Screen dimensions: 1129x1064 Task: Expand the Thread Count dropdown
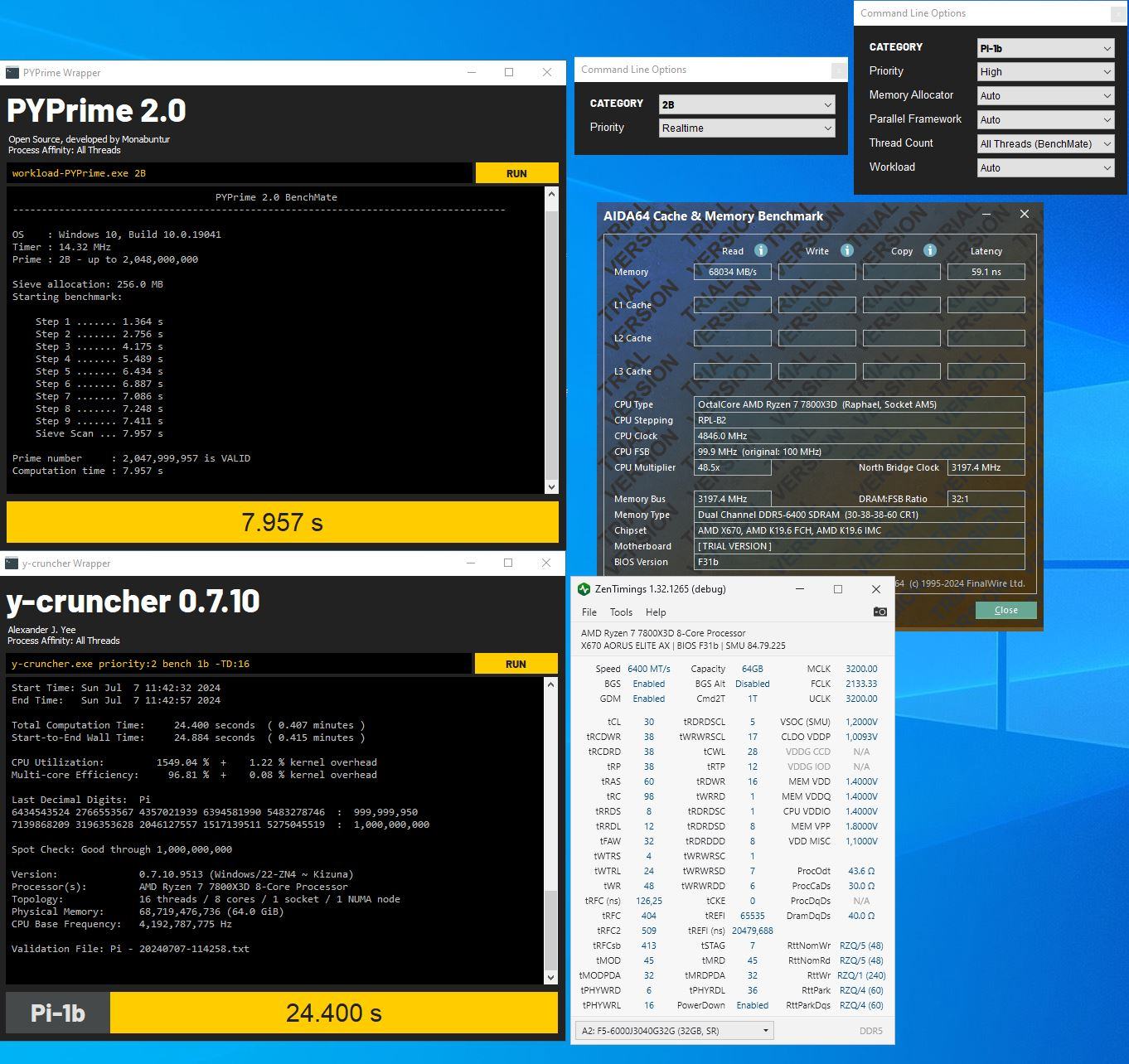click(x=1046, y=144)
